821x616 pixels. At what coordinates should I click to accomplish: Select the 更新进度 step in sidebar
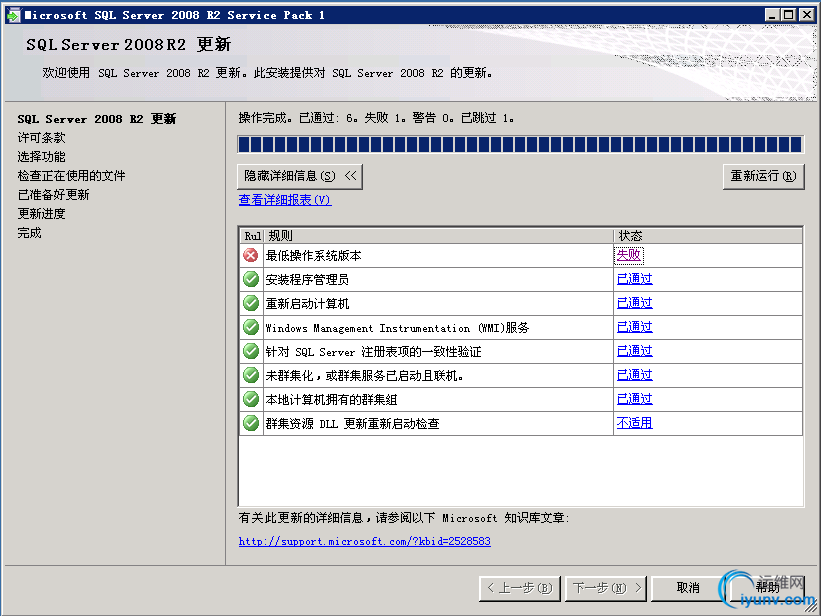41,214
